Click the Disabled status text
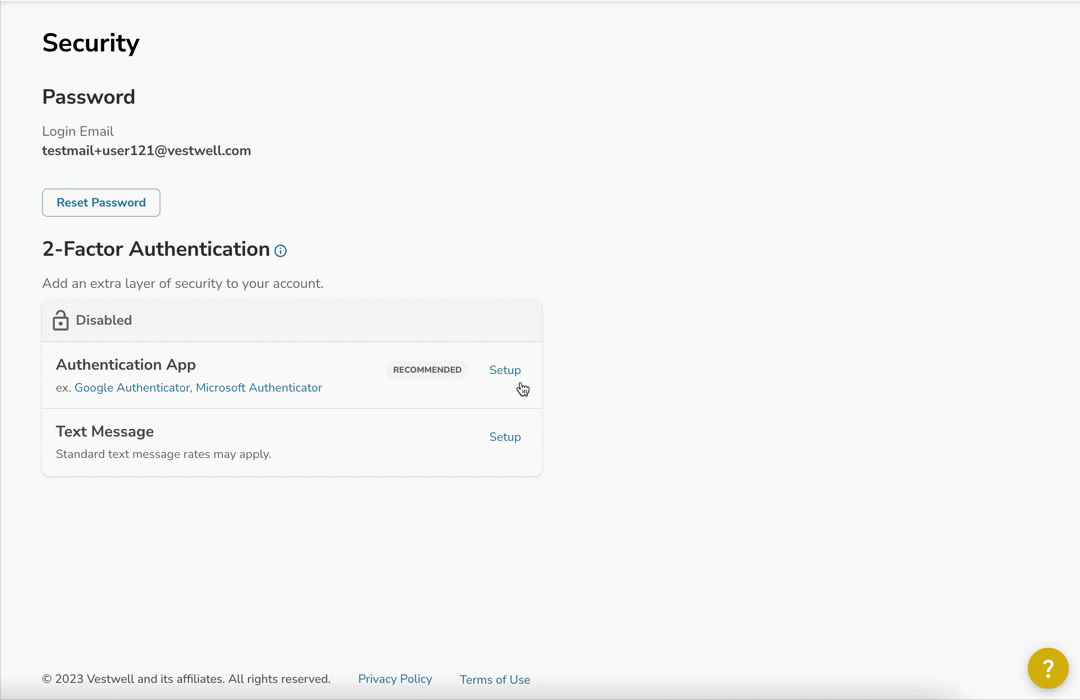Screen dimensions: 1080x700 click(104, 320)
